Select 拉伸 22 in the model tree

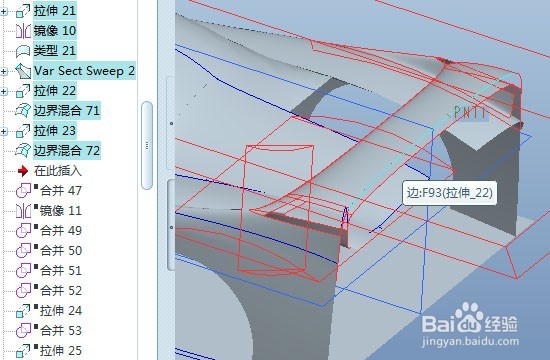[55, 91]
